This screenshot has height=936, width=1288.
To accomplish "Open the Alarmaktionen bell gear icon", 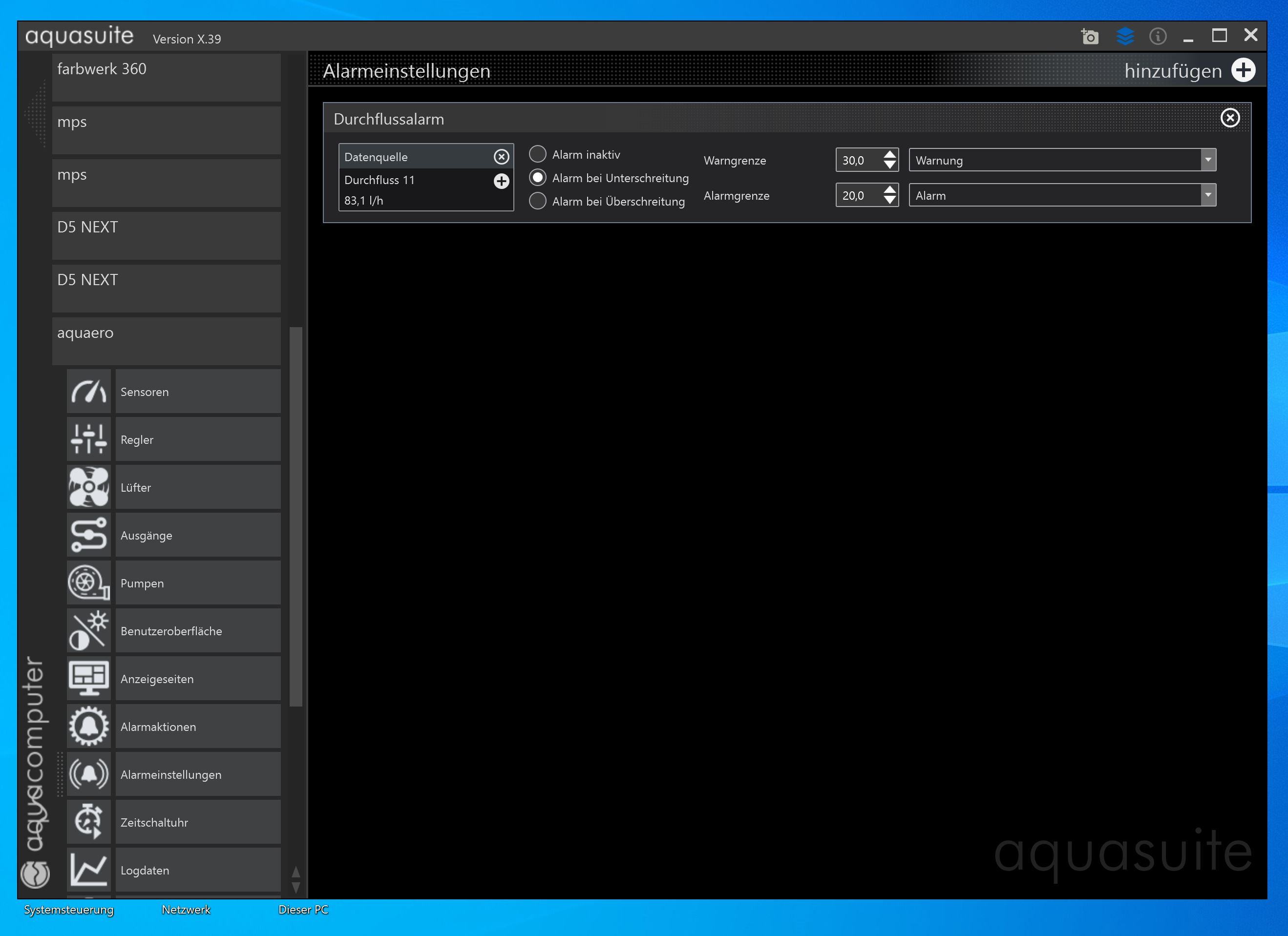I will point(88,726).
